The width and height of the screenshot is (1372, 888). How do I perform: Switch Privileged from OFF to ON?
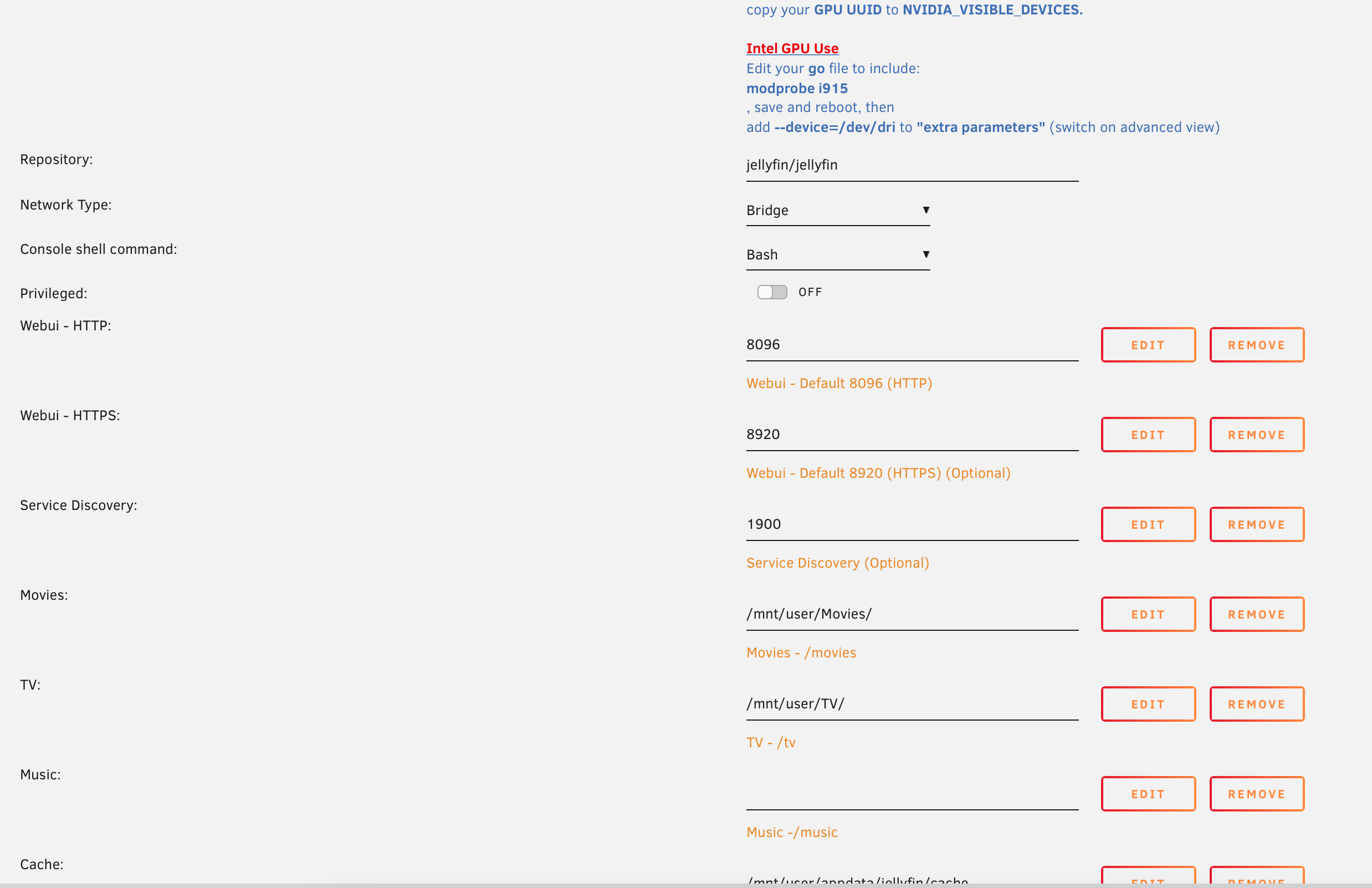pos(771,292)
